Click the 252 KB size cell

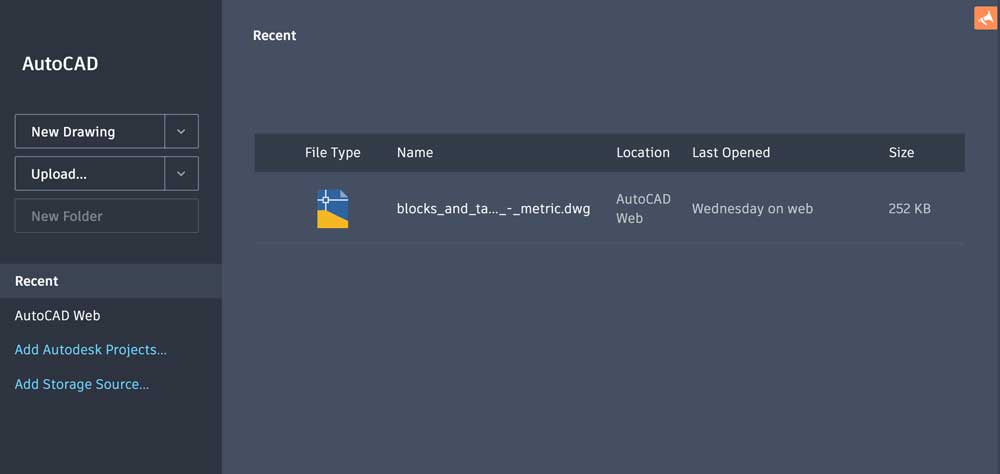[908, 209]
